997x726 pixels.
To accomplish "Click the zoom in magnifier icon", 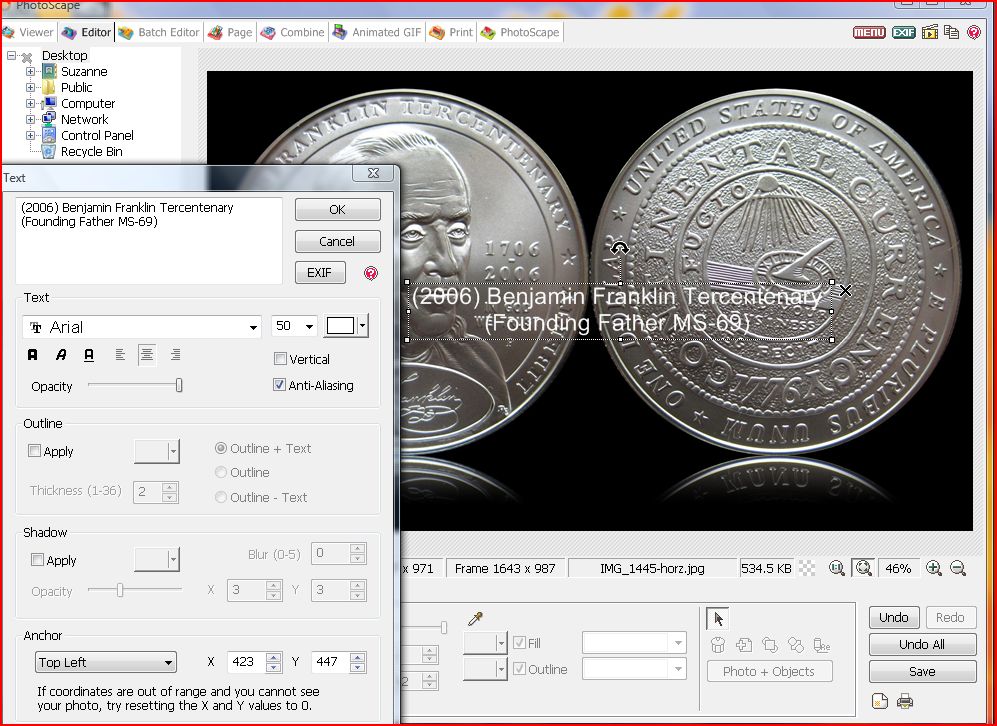I will (933, 568).
